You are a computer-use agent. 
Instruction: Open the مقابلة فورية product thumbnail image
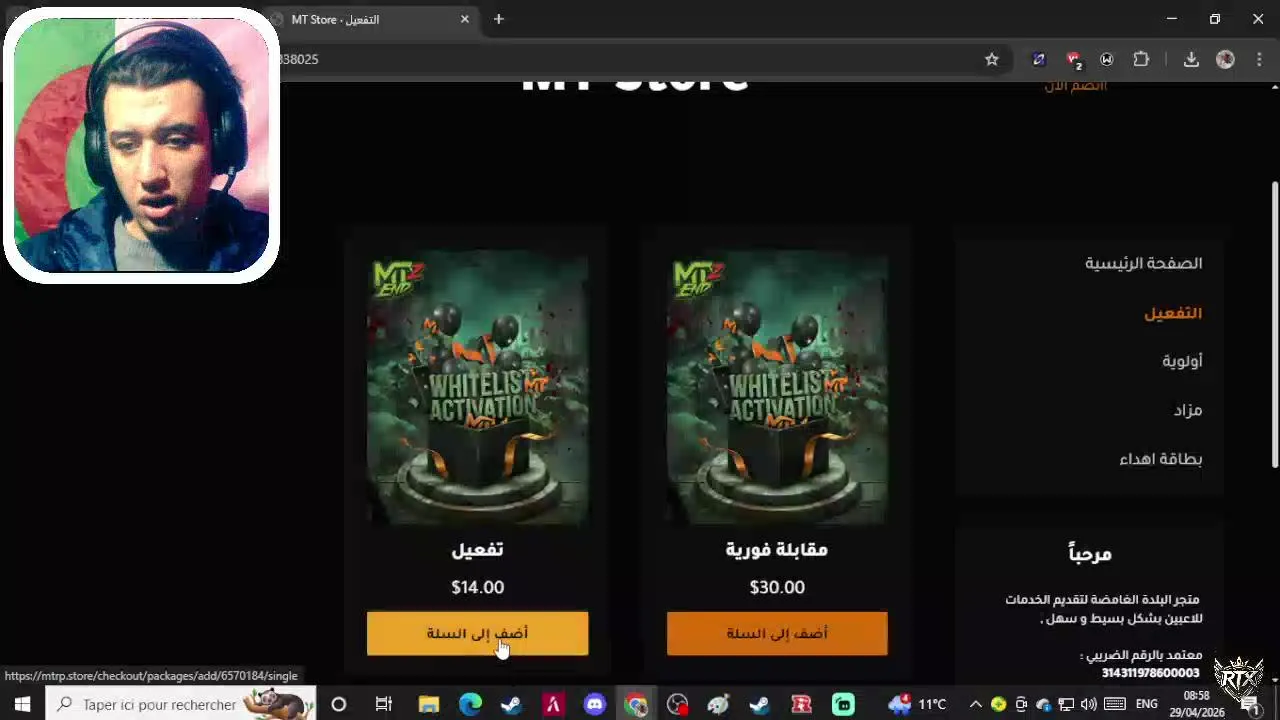(777, 388)
